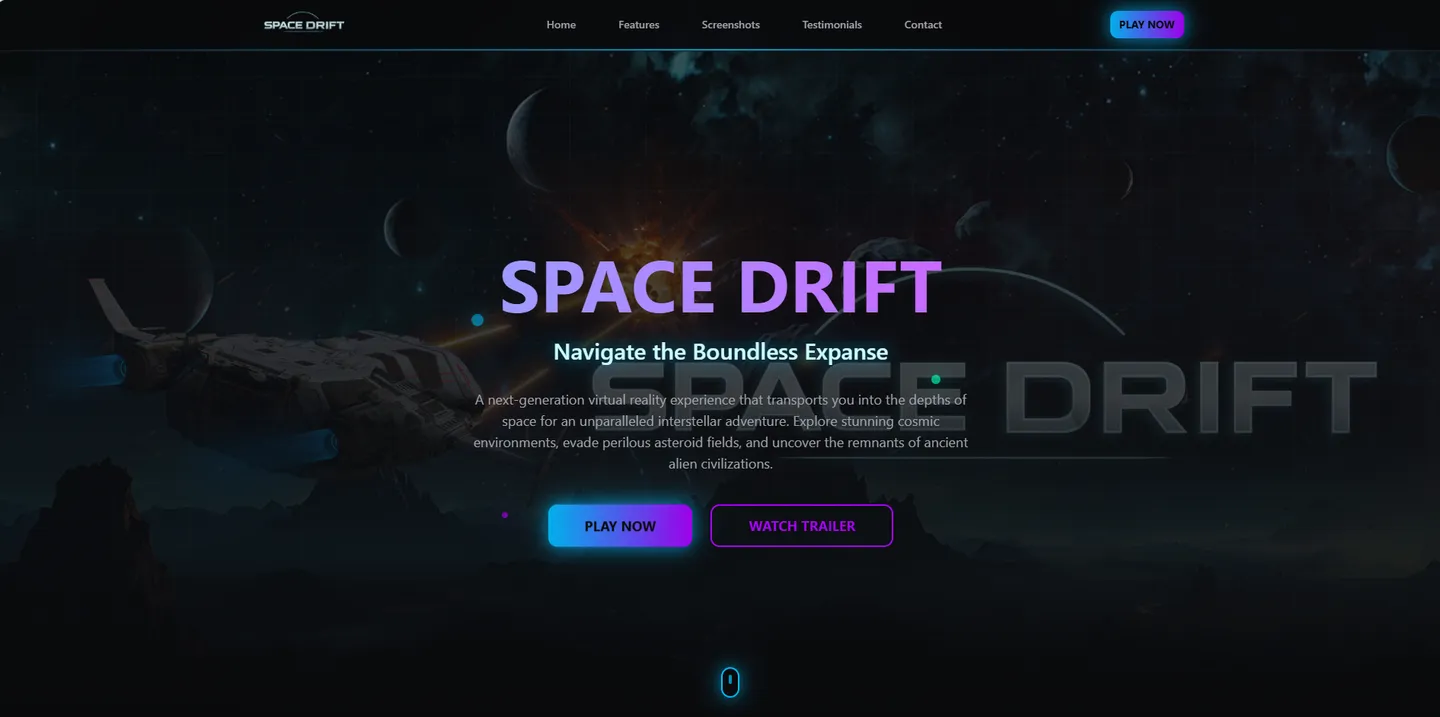Open the Features nav link
This screenshot has width=1440, height=717.
639,25
